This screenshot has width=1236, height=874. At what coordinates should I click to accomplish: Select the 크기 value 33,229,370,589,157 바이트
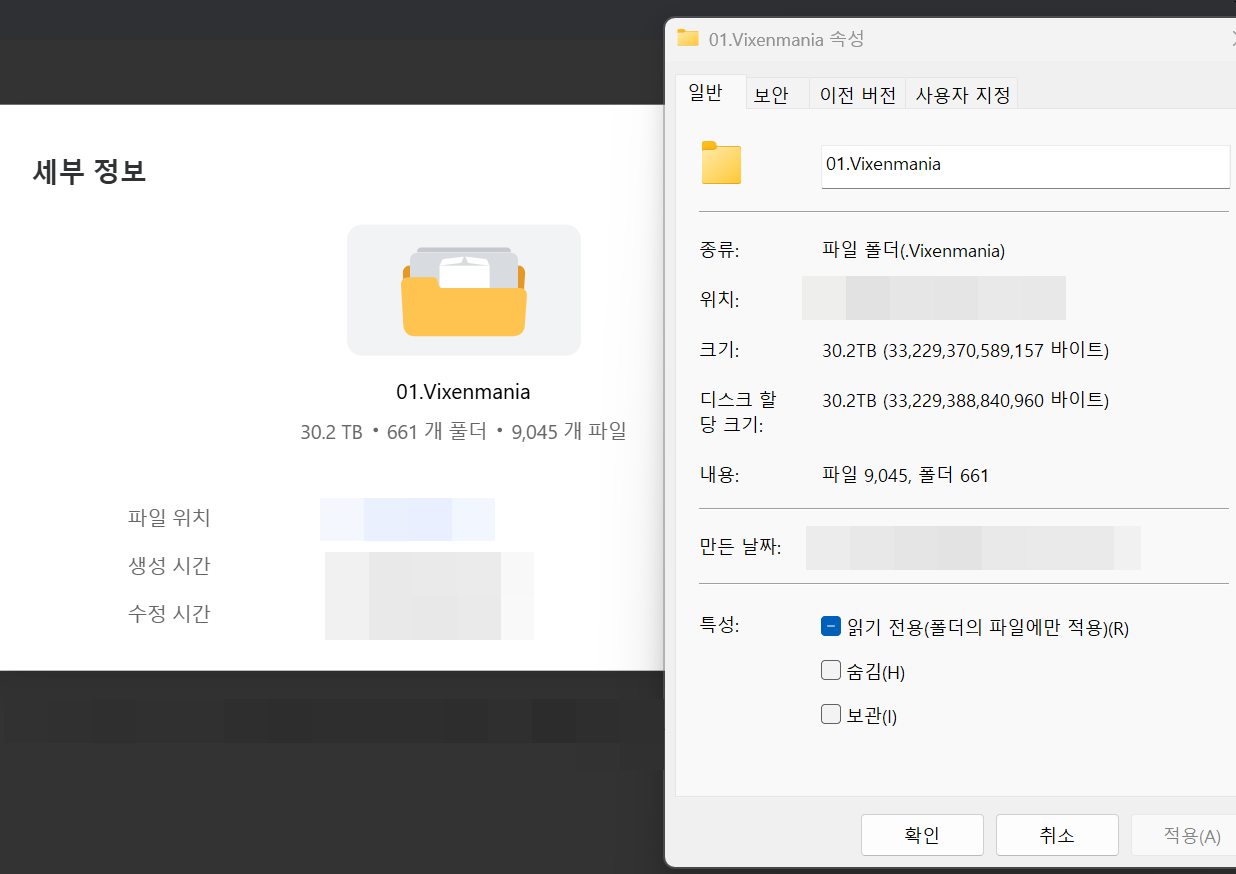(965, 350)
